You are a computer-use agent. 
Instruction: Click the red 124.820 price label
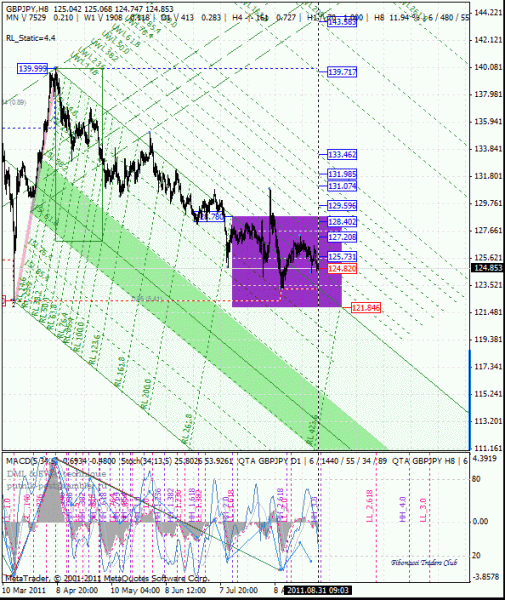(342, 269)
